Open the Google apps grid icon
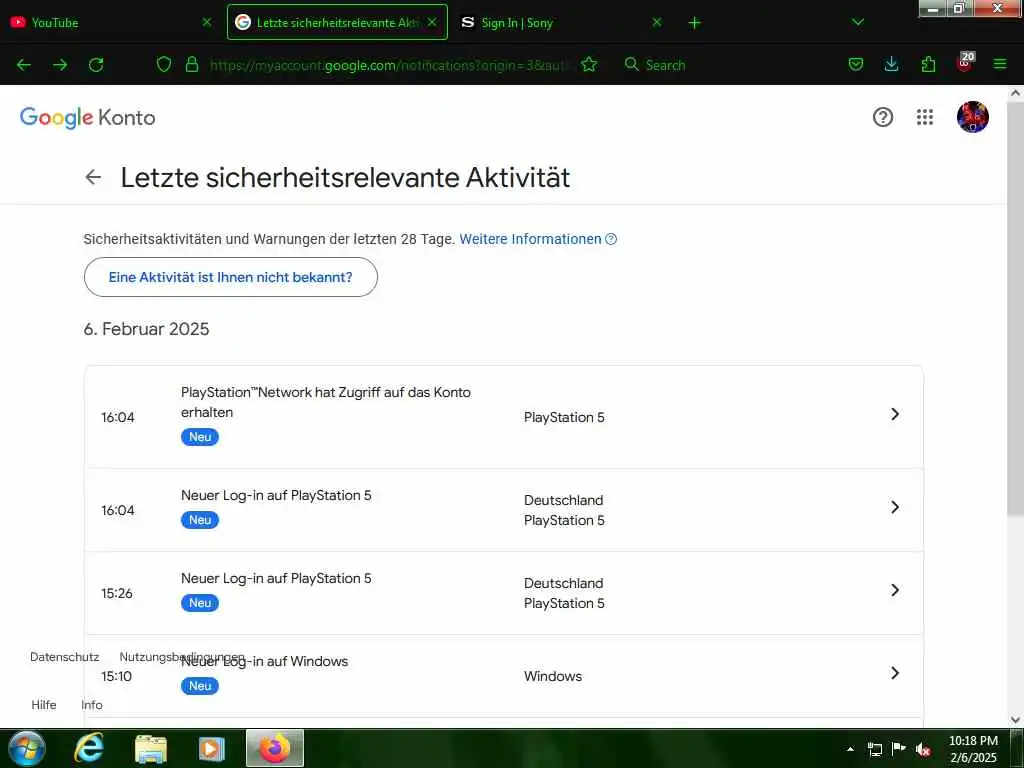The image size is (1024, 768). [x=925, y=118]
